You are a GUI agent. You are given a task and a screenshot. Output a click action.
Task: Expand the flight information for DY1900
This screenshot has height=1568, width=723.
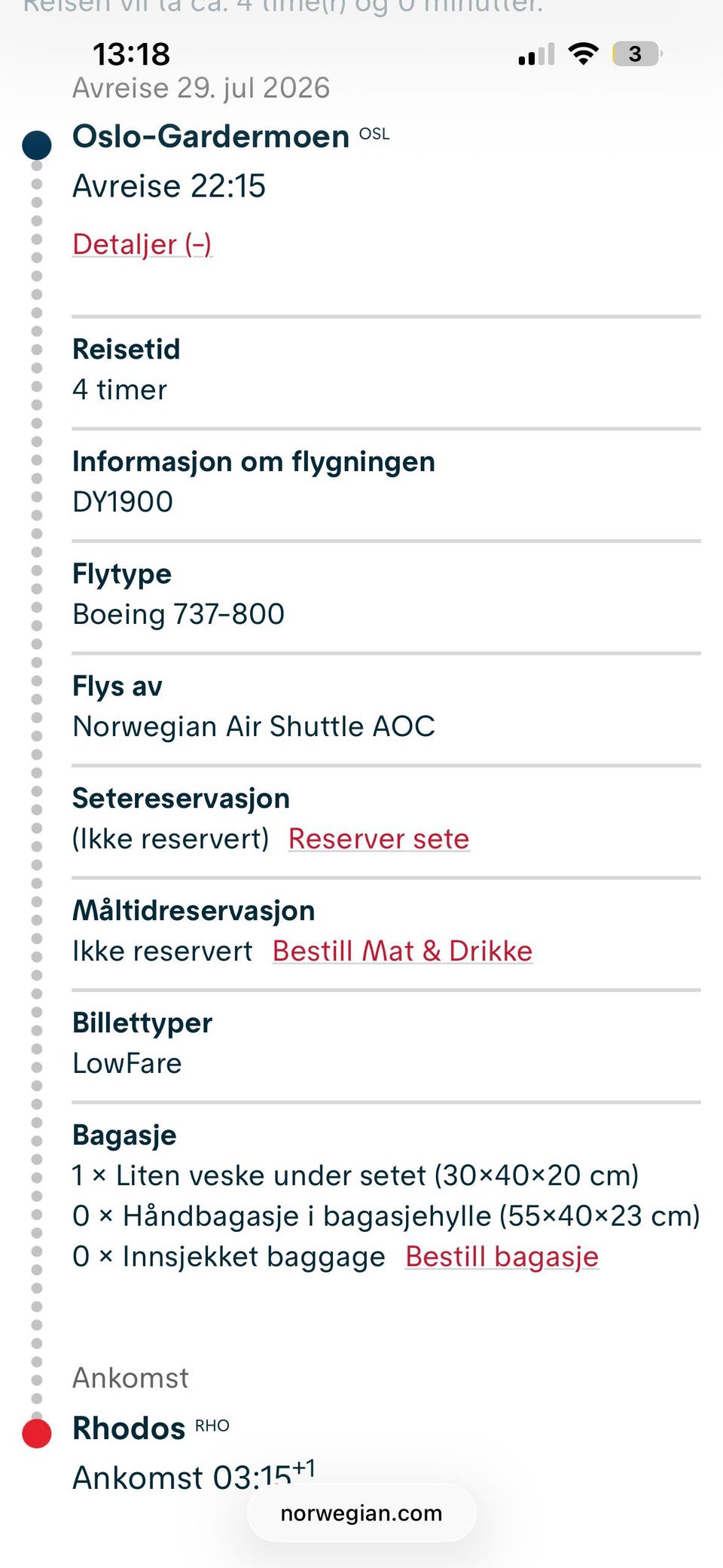[x=254, y=461]
